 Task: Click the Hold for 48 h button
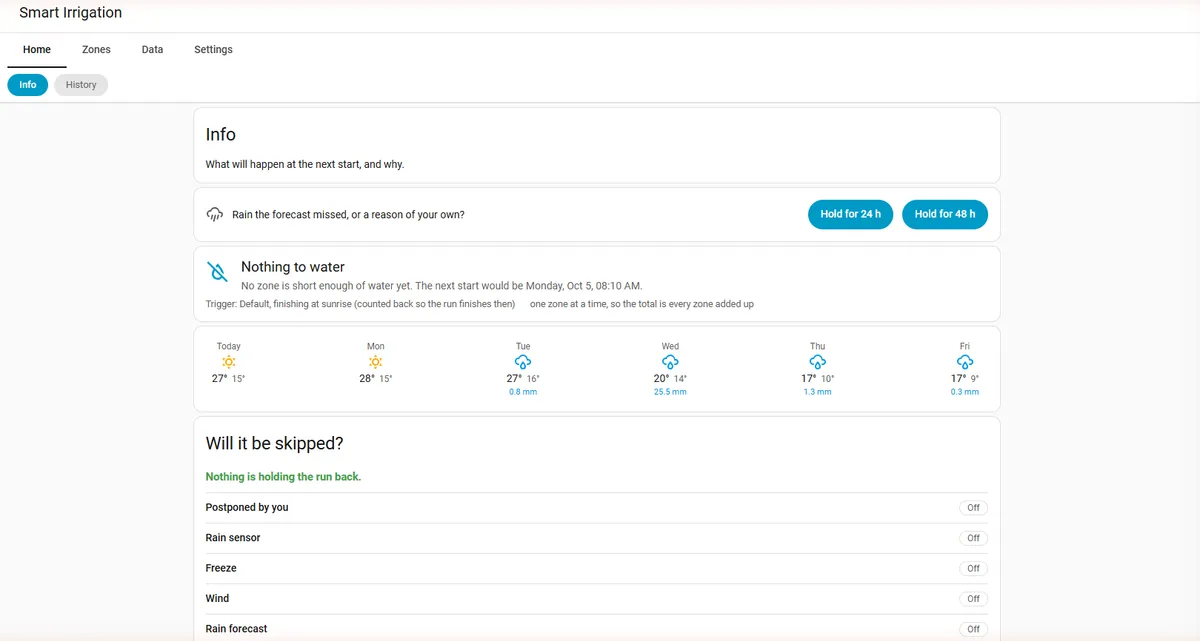pyautogui.click(x=945, y=214)
